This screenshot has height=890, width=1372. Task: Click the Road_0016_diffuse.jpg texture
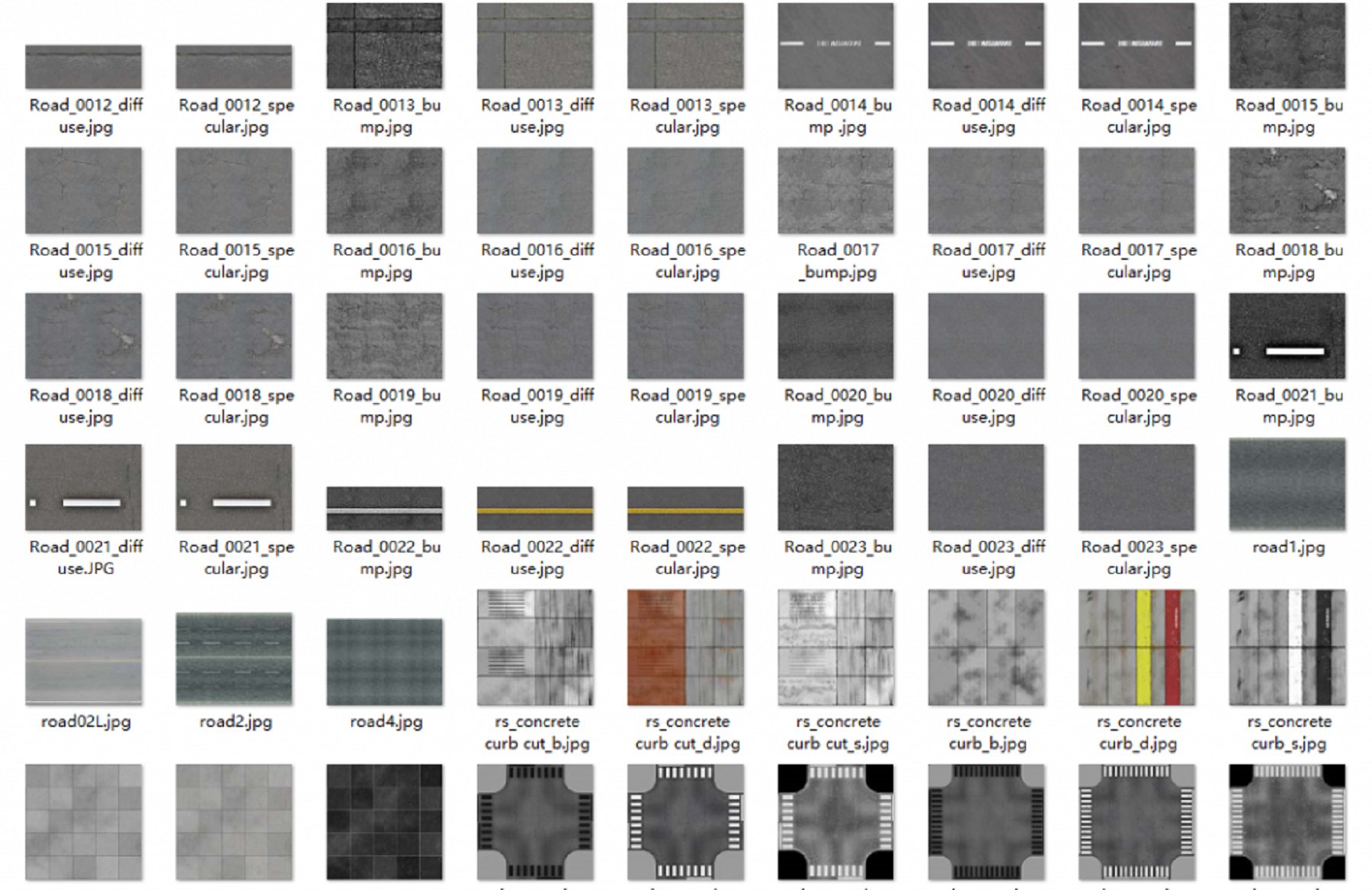coord(535,190)
